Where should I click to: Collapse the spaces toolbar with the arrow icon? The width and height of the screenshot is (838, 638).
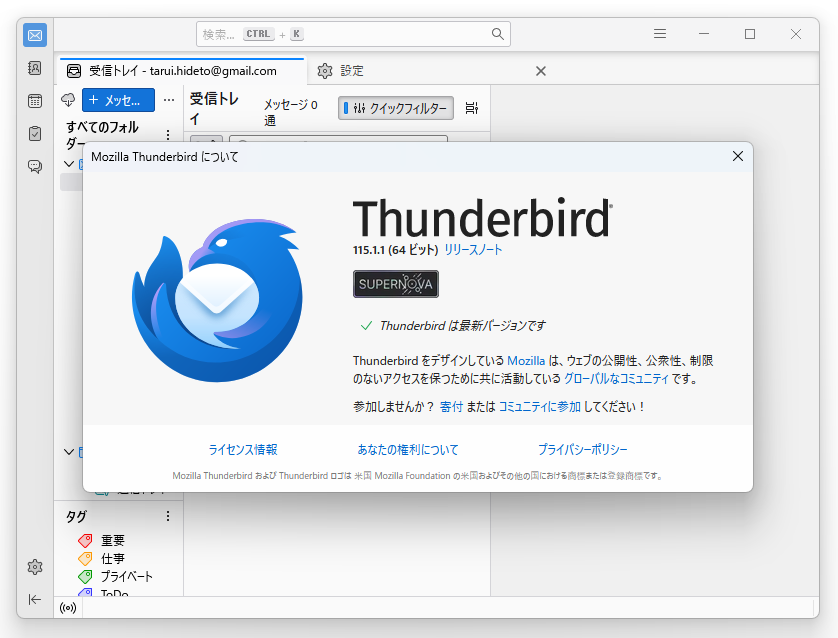(x=35, y=600)
